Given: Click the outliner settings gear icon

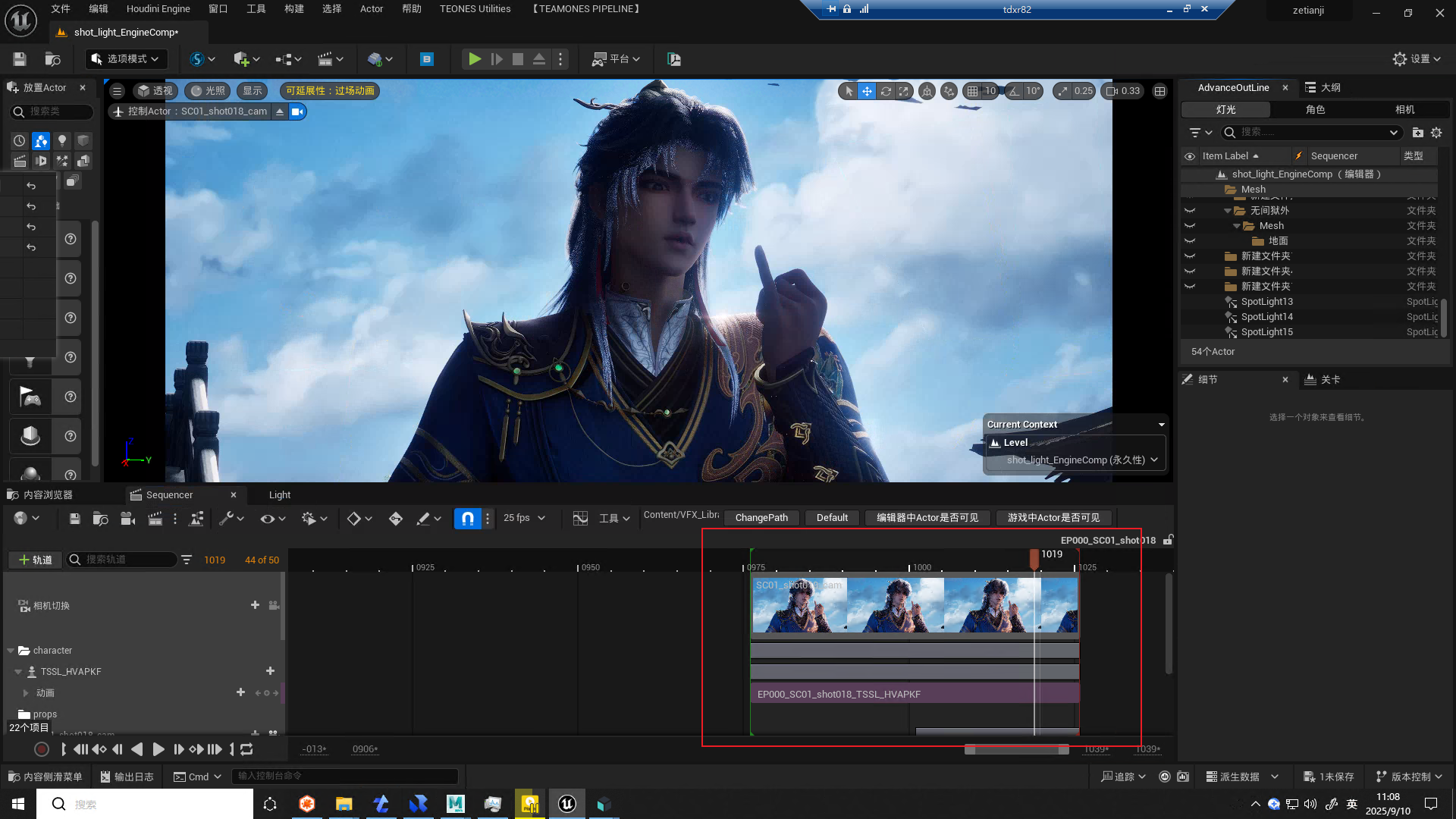Looking at the screenshot, I should click(1436, 133).
